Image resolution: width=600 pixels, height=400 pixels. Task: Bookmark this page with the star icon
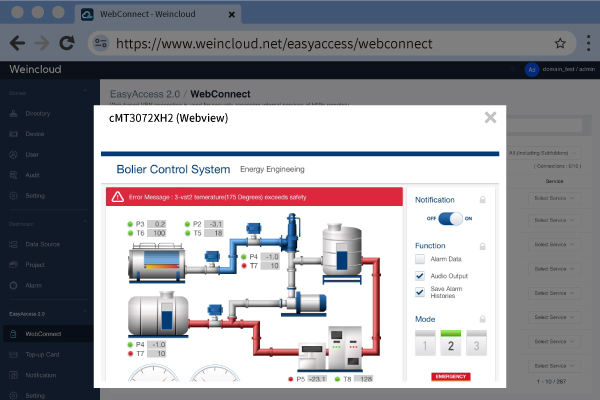coord(560,43)
